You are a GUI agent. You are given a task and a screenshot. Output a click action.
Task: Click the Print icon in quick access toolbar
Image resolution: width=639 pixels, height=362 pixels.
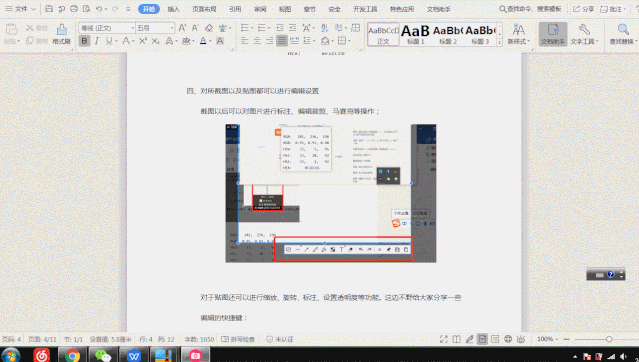pos(74,9)
